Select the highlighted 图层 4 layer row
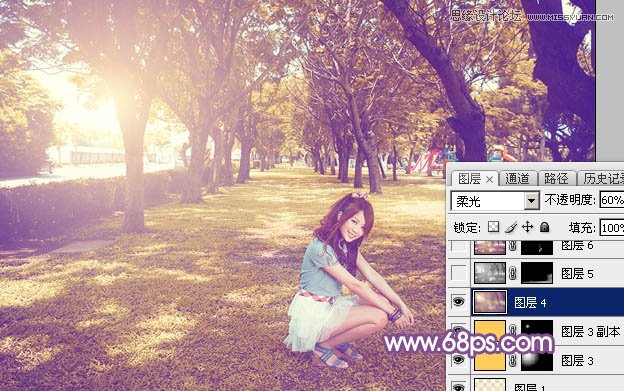Image resolution: width=624 pixels, height=391 pixels. pyautogui.click(x=547, y=302)
